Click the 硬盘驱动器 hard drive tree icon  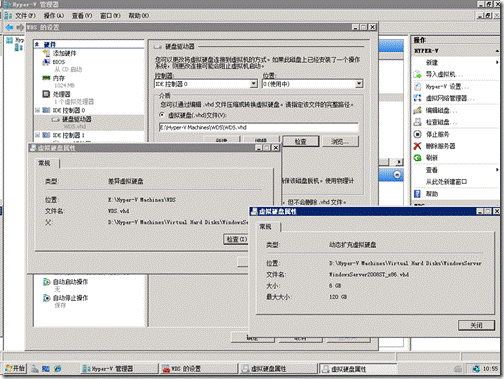(x=56, y=119)
